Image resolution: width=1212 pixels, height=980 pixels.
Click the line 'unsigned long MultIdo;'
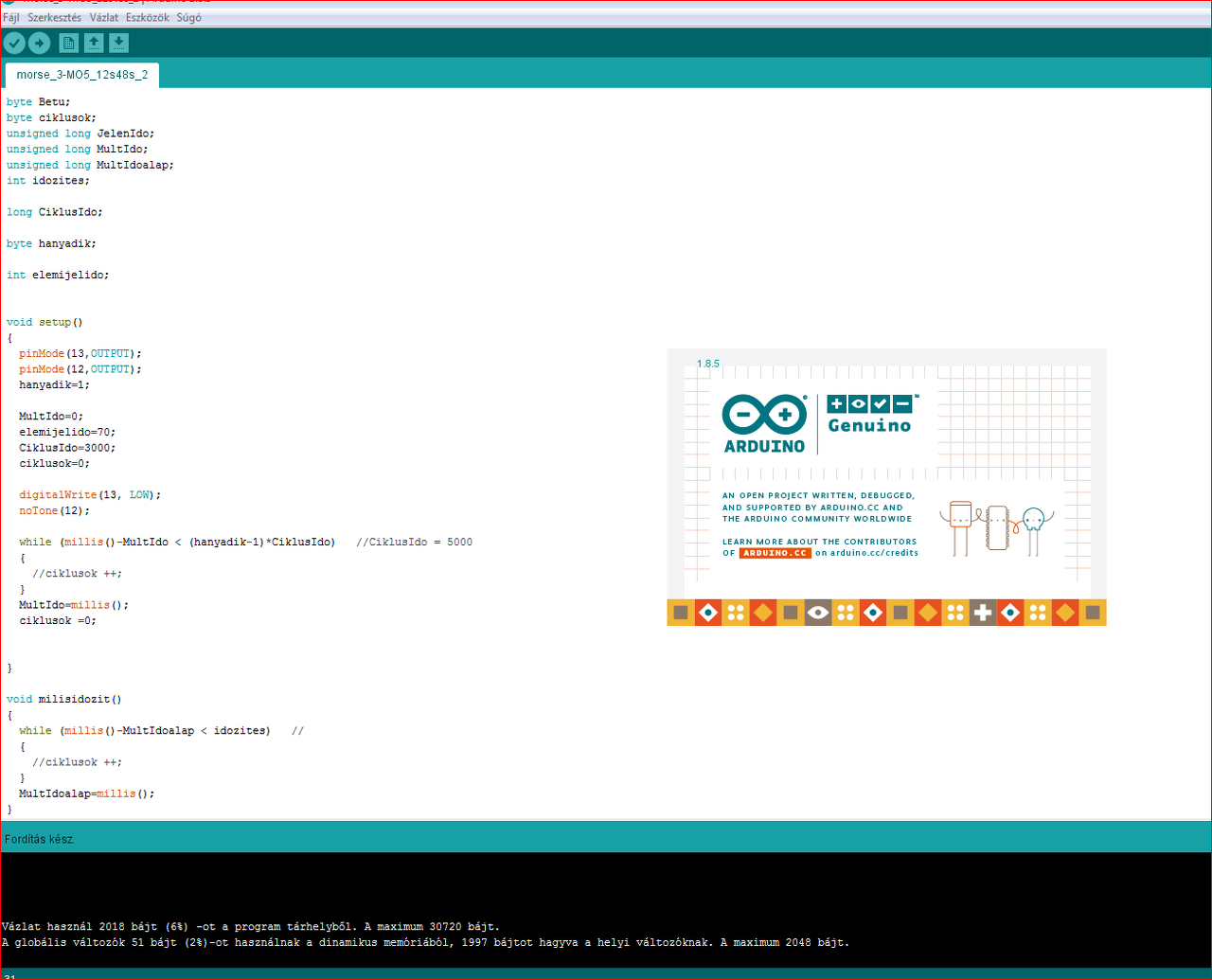77,149
